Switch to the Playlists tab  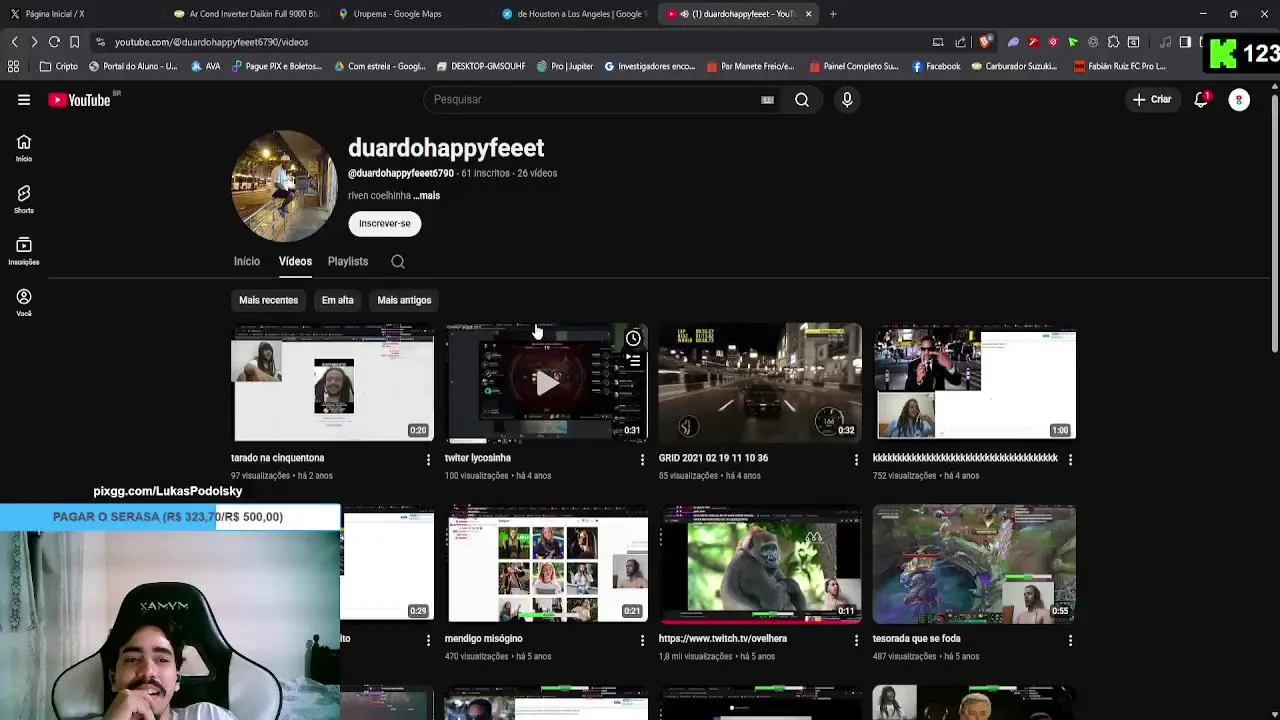click(348, 262)
